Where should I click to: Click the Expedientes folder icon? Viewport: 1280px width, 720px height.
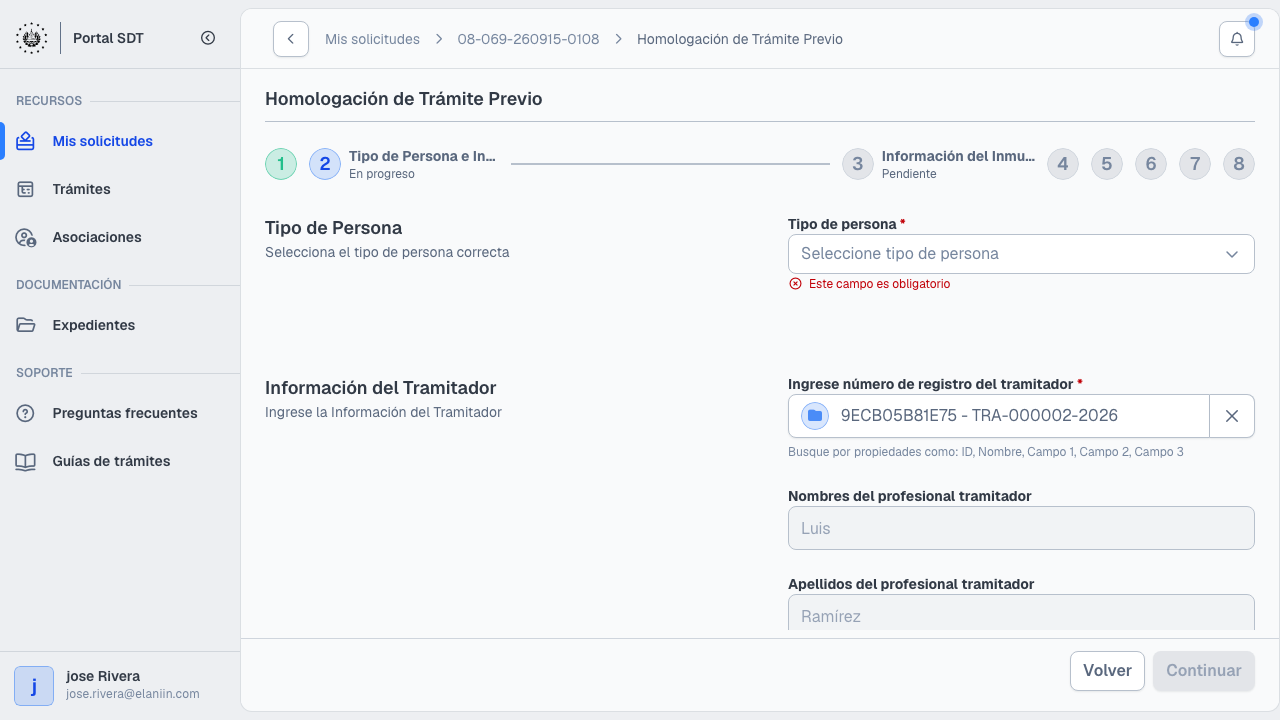pyautogui.click(x=26, y=325)
